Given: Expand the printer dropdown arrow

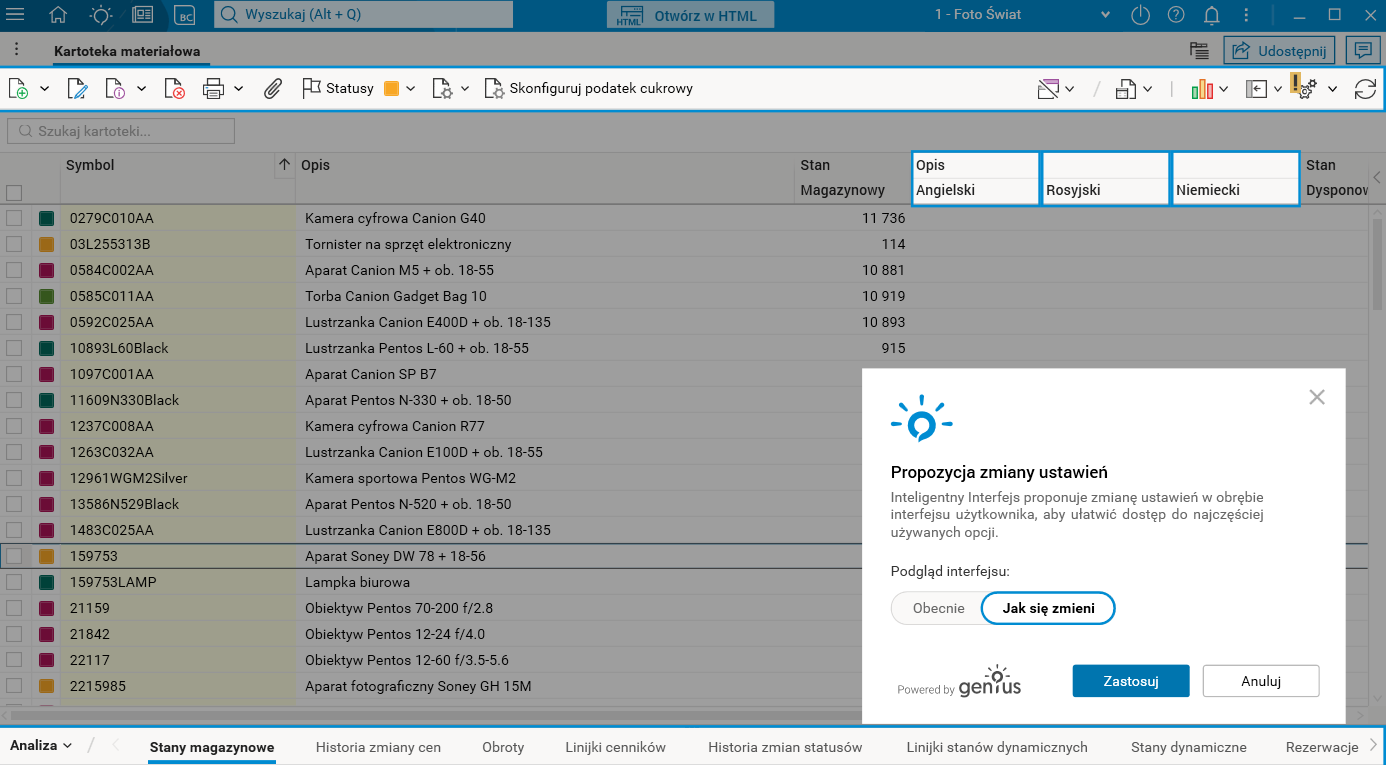Looking at the screenshot, I should click(239, 89).
